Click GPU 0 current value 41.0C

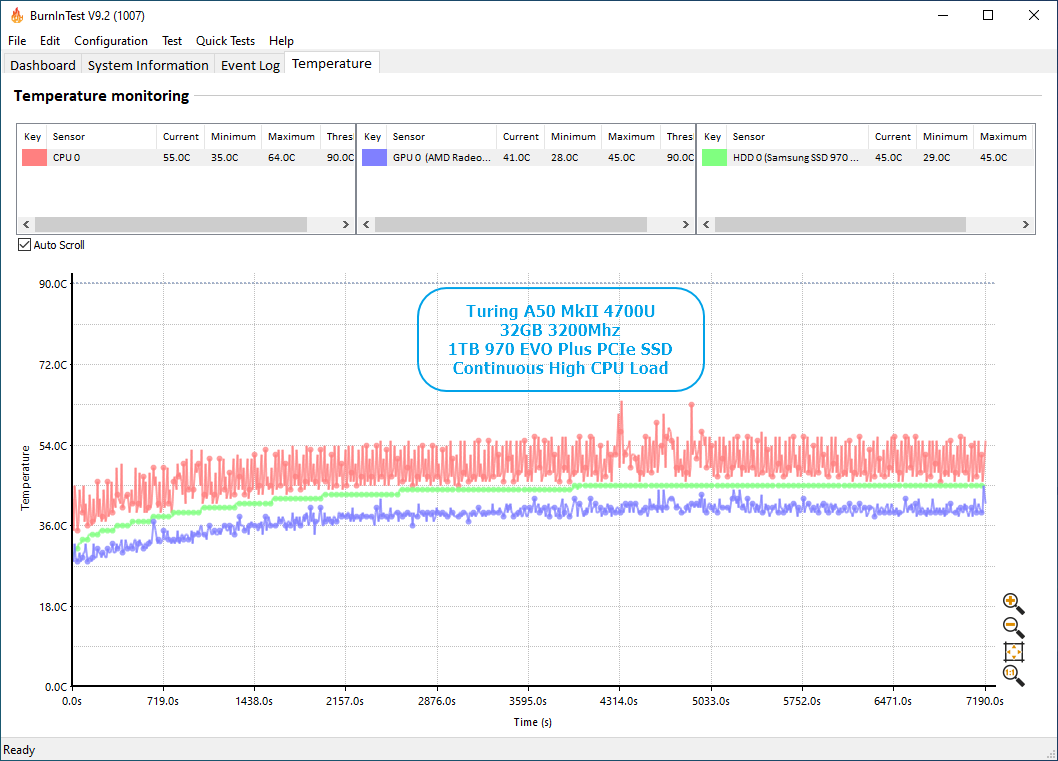(x=517, y=157)
